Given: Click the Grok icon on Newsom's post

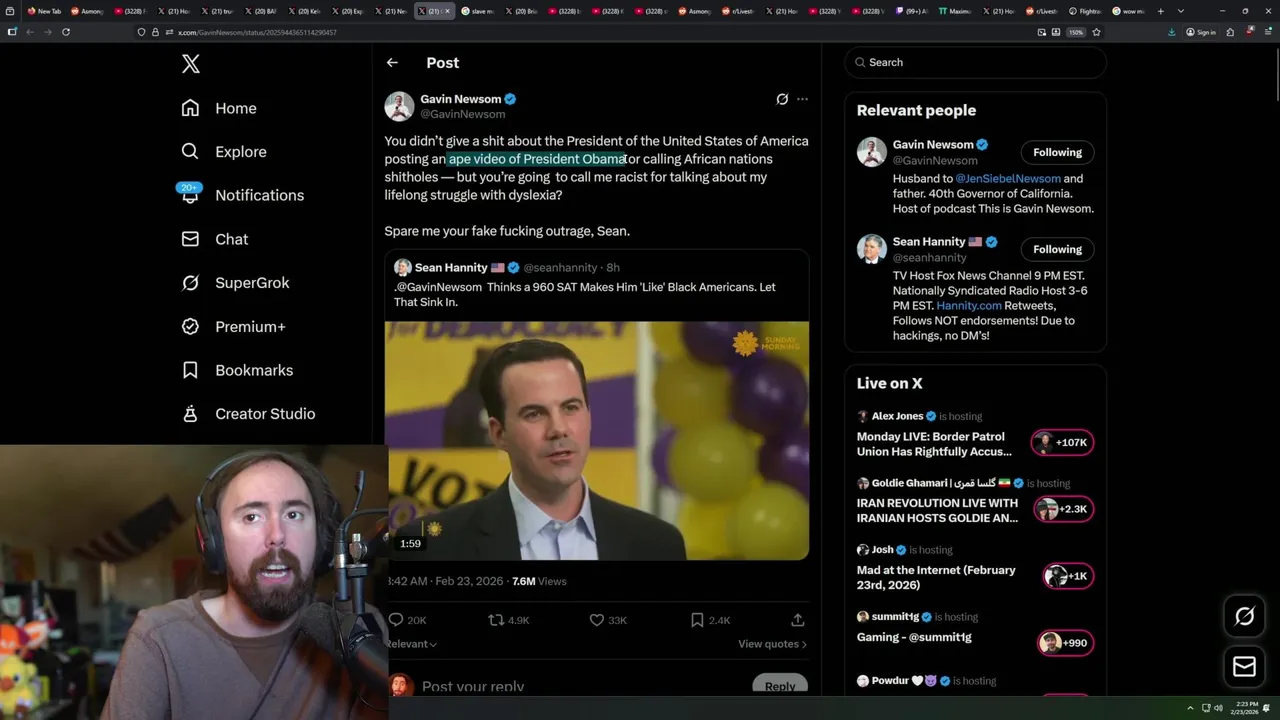Looking at the screenshot, I should point(782,99).
